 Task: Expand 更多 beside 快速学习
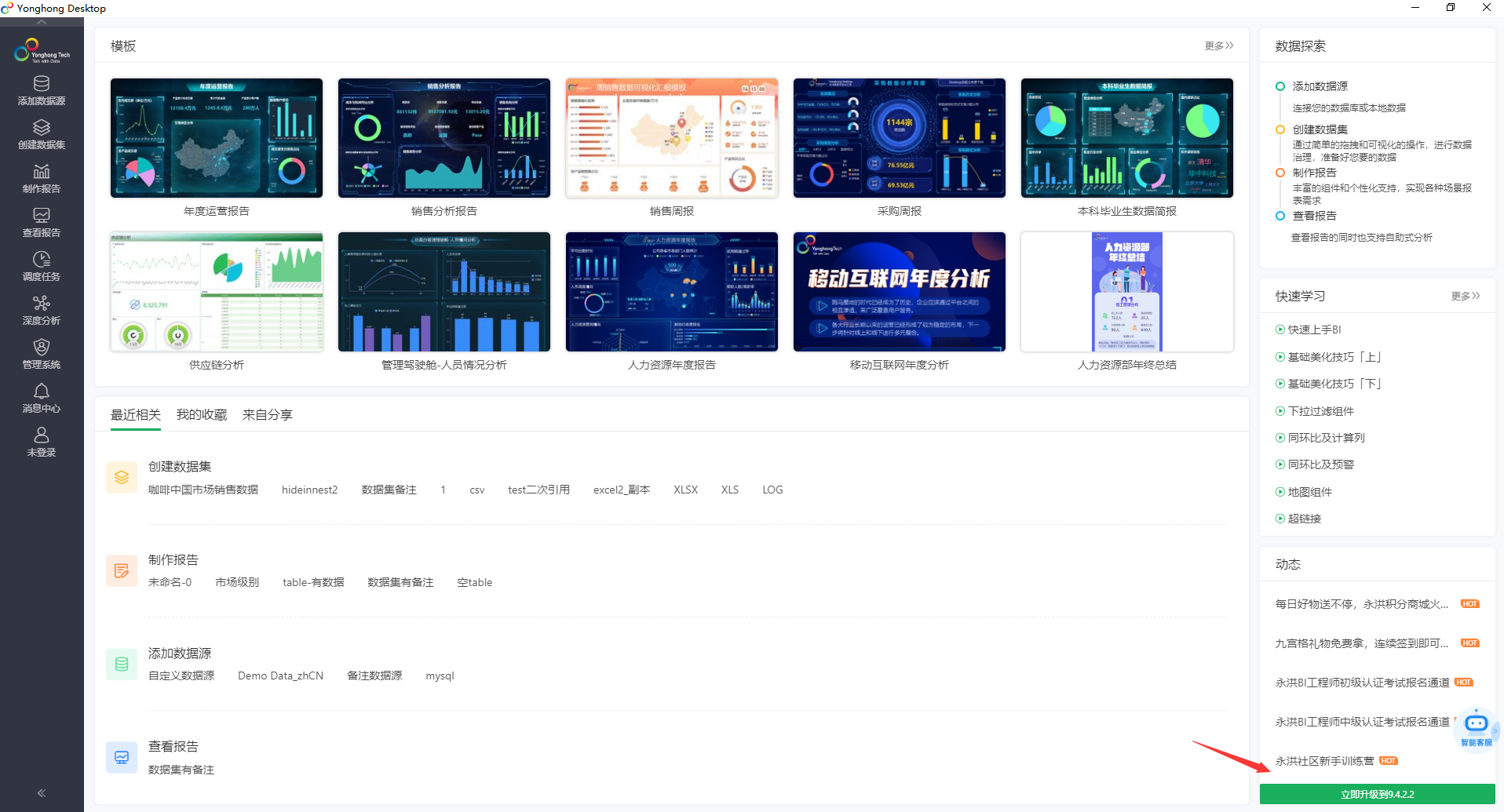tap(1465, 296)
